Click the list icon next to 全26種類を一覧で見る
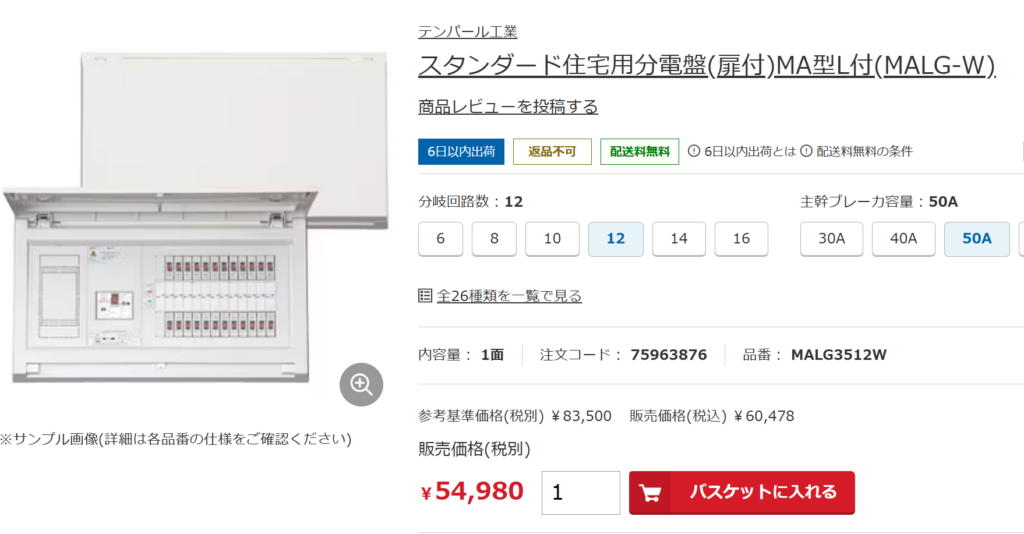Screen dimensions: 1024x534 [425, 296]
